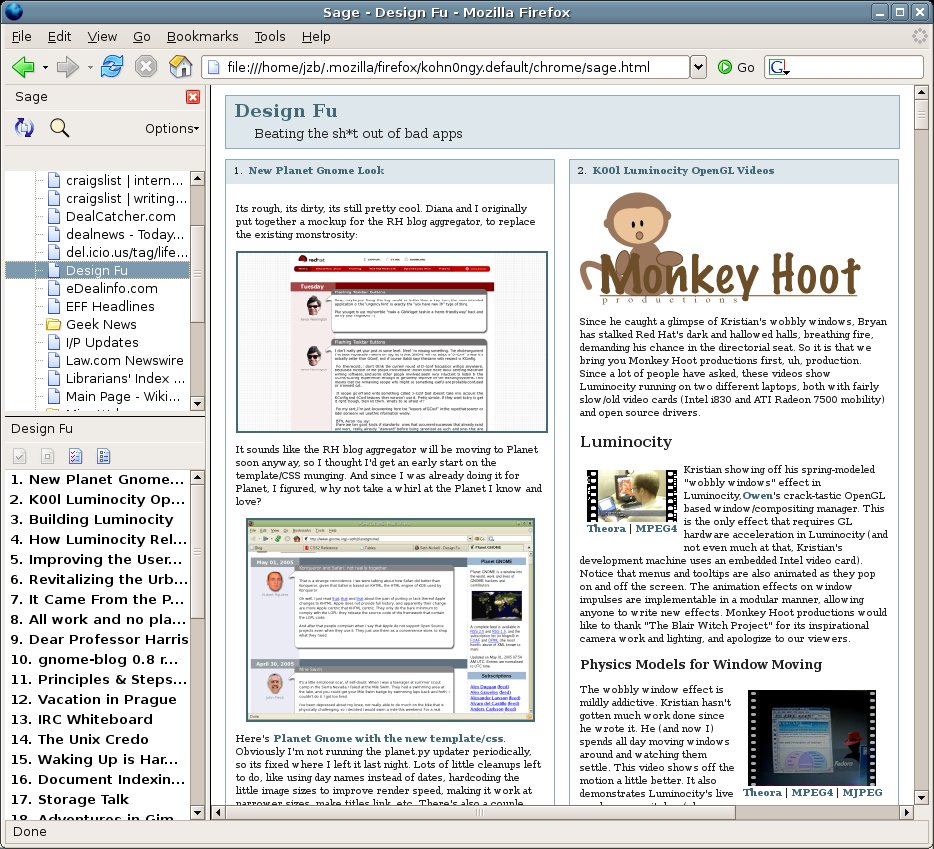The width and height of the screenshot is (934, 849).
Task: Click Sage check feeds refresh icon
Action: coord(24,127)
